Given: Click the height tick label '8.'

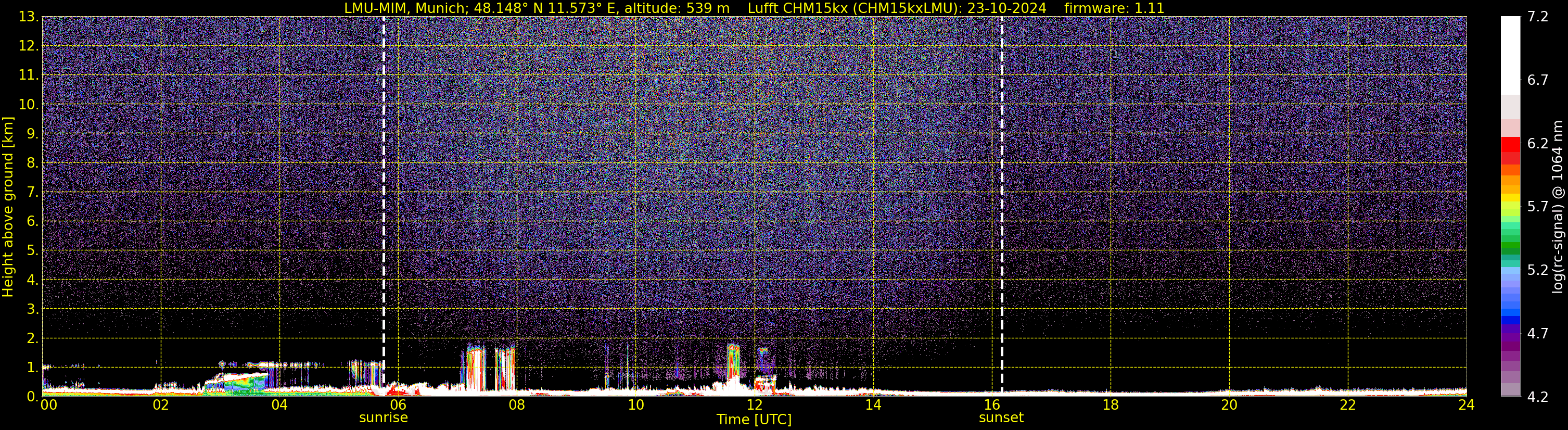Looking at the screenshot, I should [x=32, y=162].
